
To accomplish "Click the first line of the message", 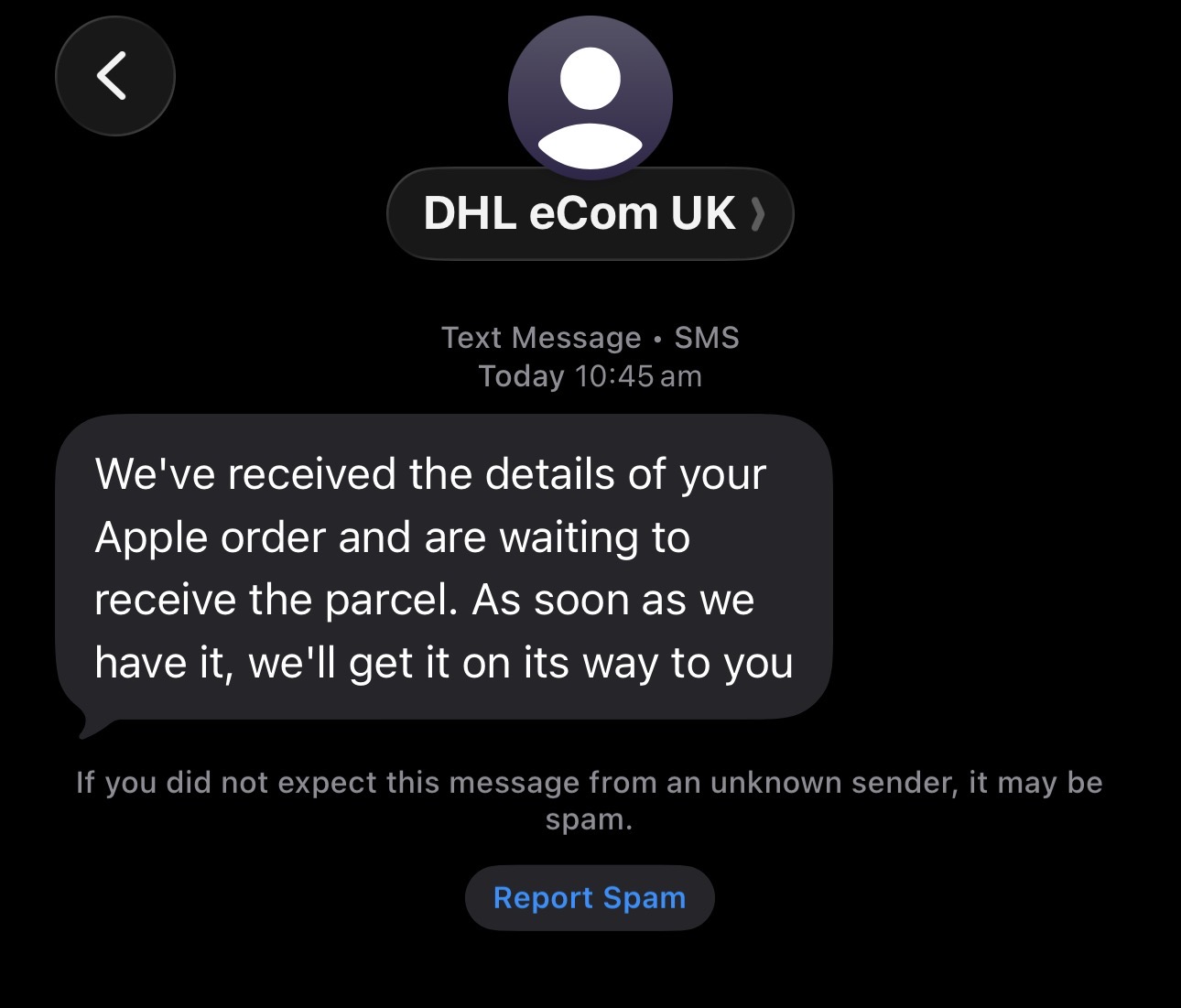I will coord(430,474).
